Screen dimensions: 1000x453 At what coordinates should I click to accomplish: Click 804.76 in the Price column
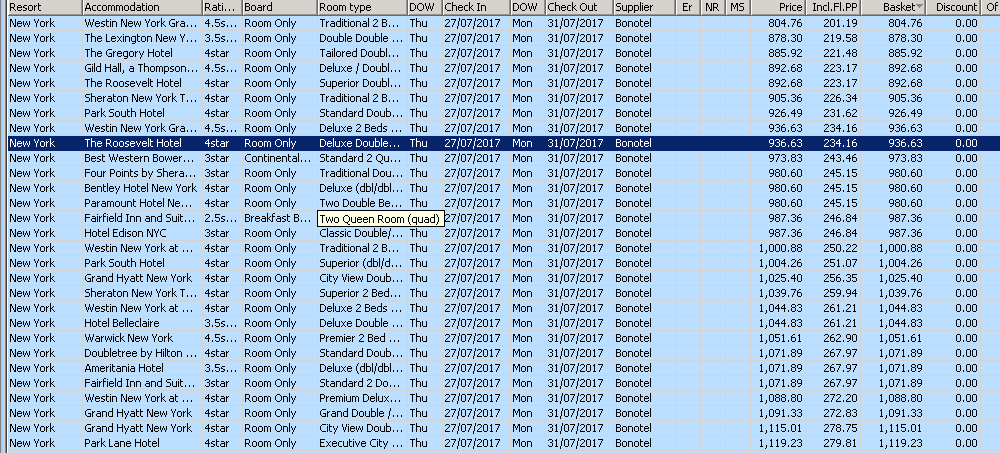(785, 23)
